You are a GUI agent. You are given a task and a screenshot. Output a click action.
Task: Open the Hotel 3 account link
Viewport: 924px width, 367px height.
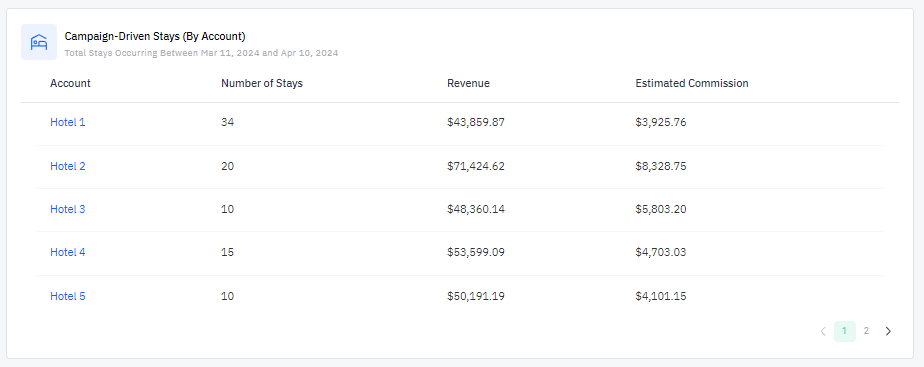tap(68, 209)
